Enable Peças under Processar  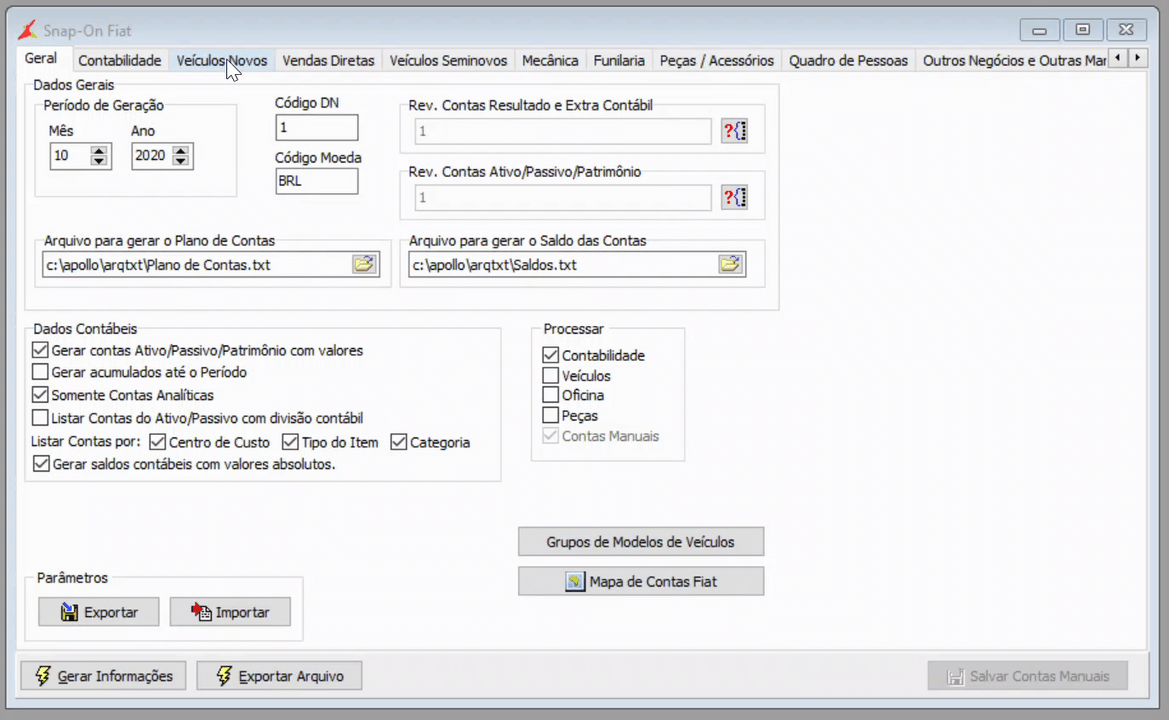(550, 415)
